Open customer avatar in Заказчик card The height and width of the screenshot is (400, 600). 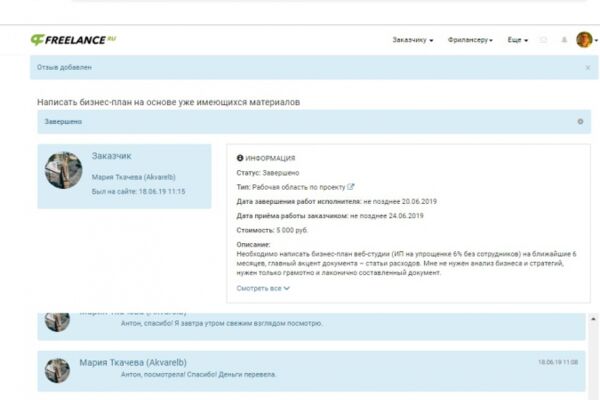click(64, 170)
